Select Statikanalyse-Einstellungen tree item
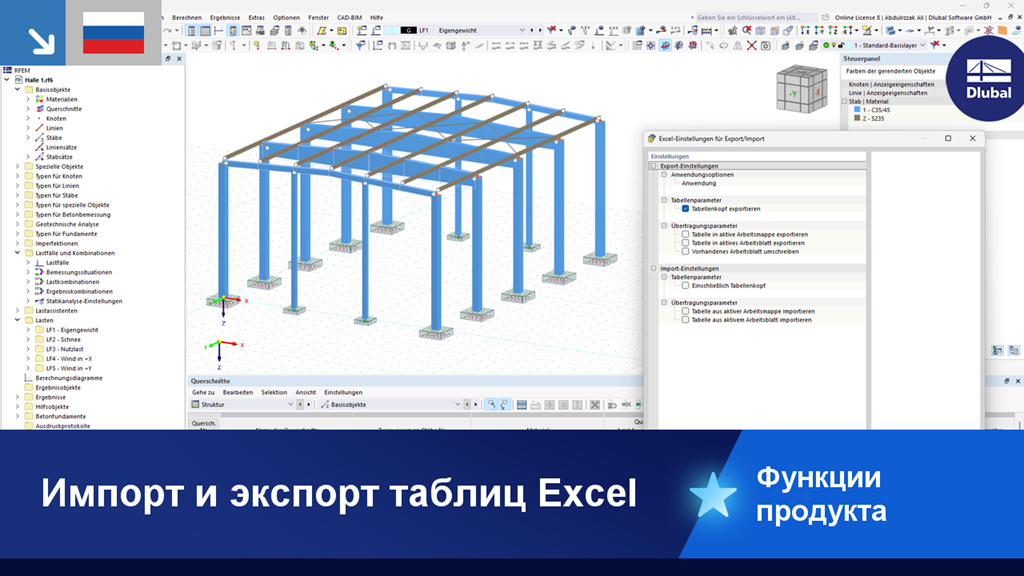Viewport: 1024px width, 576px height. pos(84,301)
